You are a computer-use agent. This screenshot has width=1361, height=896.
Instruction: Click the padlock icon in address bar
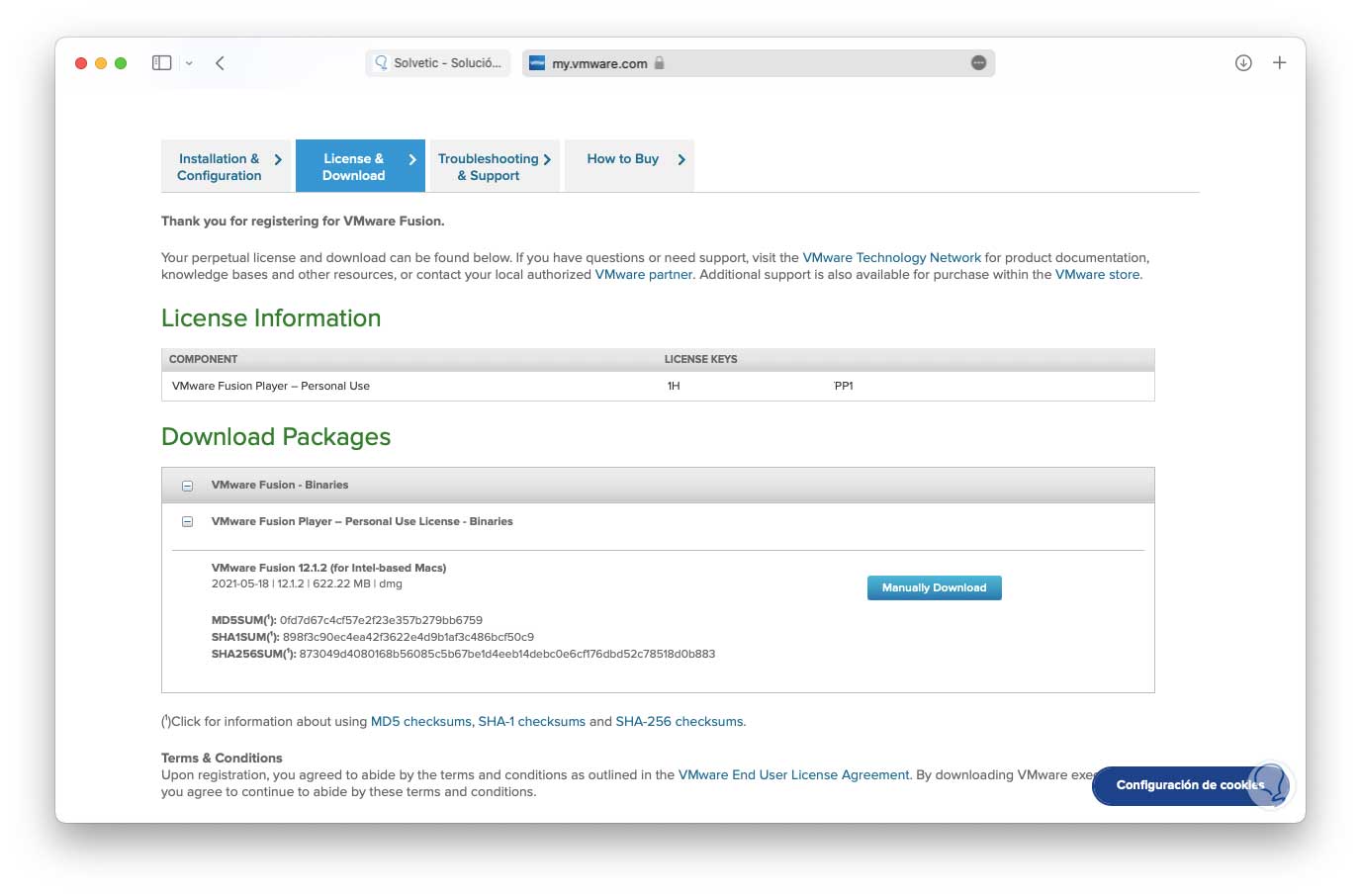pos(659,62)
